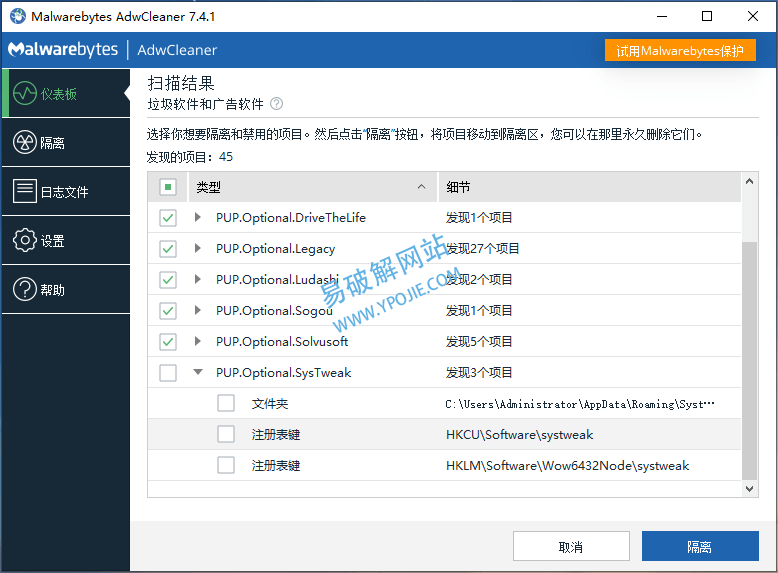The width and height of the screenshot is (778, 573).
Task: Click the help icon next to 垃圾软件和广告软件
Action: coord(276,104)
